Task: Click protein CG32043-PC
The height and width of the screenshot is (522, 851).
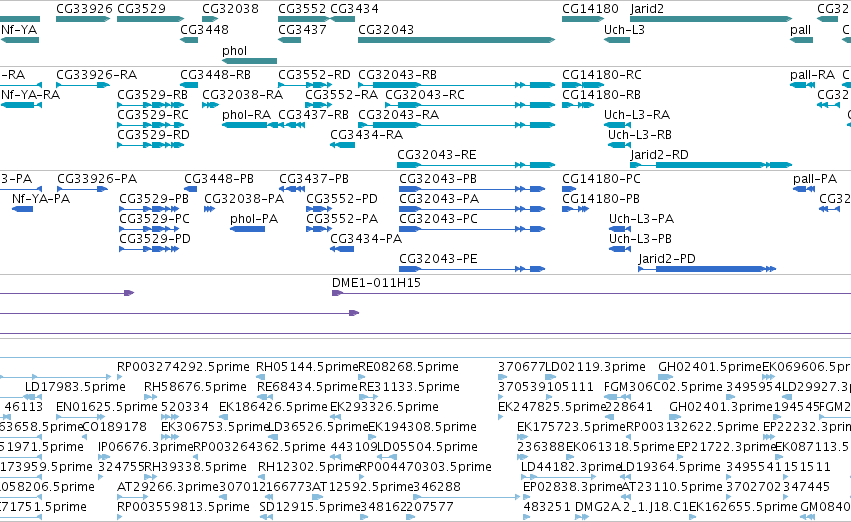Action: pyautogui.click(x=439, y=219)
